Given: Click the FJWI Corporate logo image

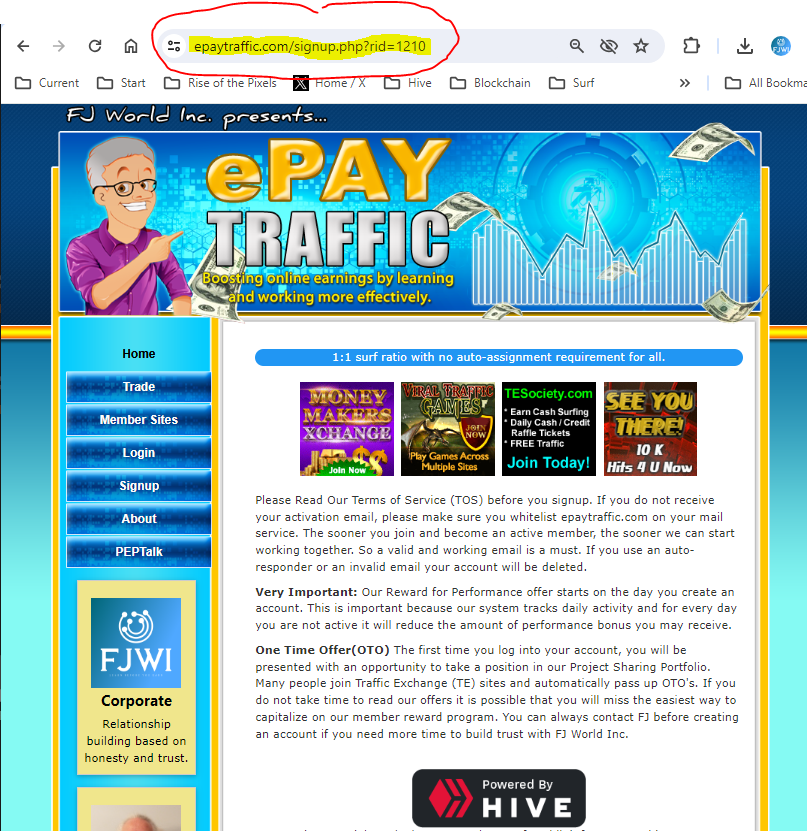Looking at the screenshot, I should click(x=136, y=643).
